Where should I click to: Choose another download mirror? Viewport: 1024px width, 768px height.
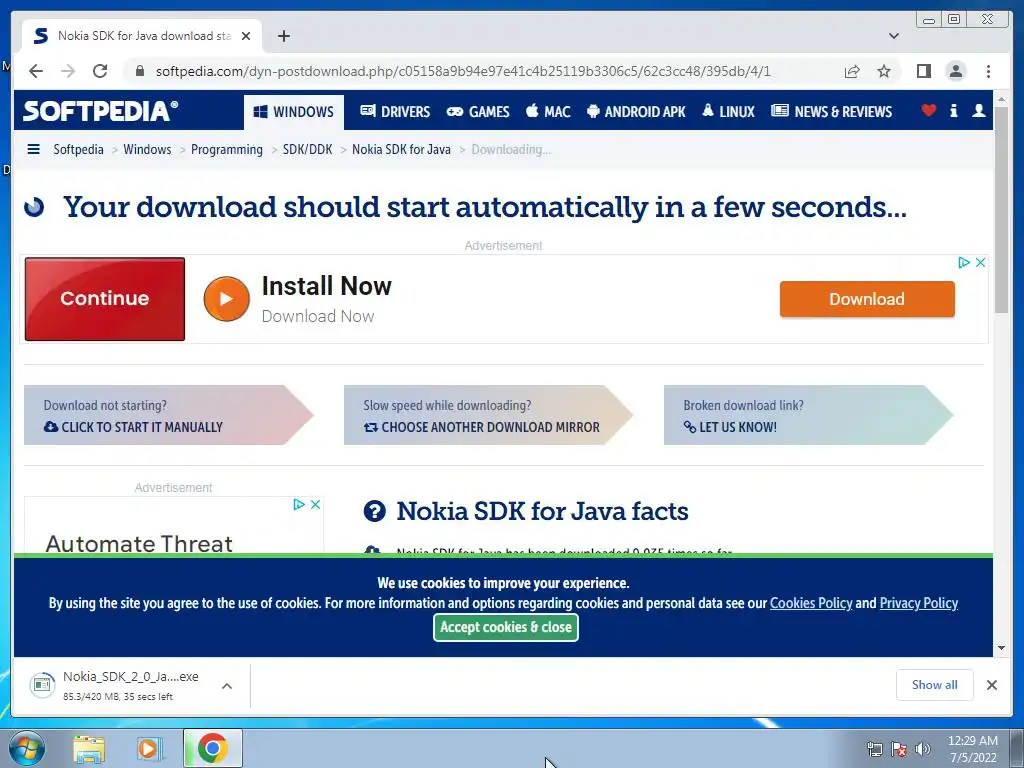point(481,427)
